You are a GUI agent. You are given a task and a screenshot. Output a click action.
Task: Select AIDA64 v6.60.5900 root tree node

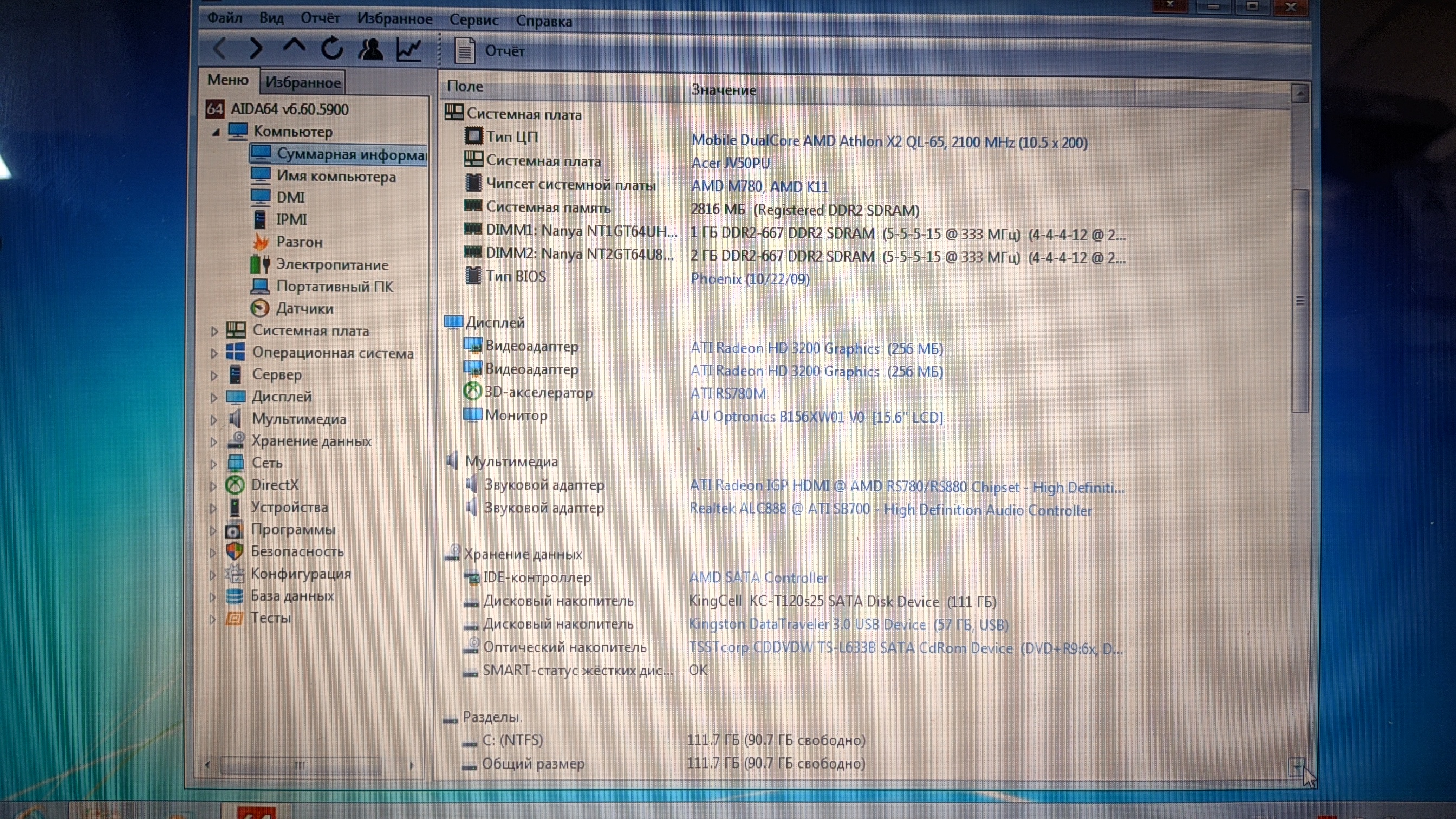pos(277,109)
